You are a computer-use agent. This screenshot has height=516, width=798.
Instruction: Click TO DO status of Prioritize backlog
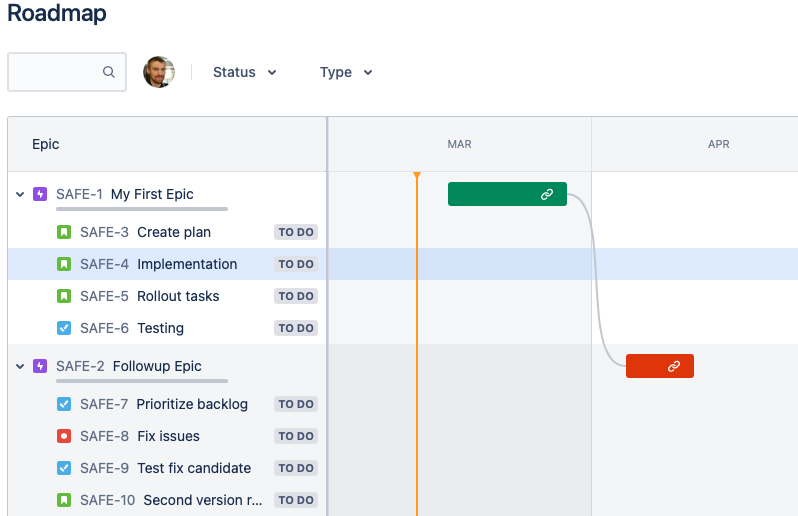296,404
